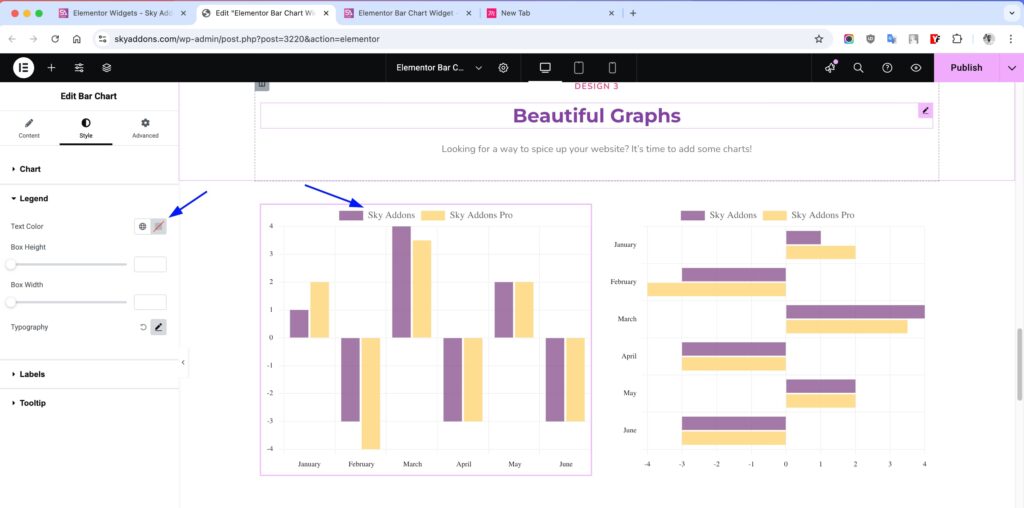
Task: Open Site Settings sliders icon
Action: click(79, 67)
